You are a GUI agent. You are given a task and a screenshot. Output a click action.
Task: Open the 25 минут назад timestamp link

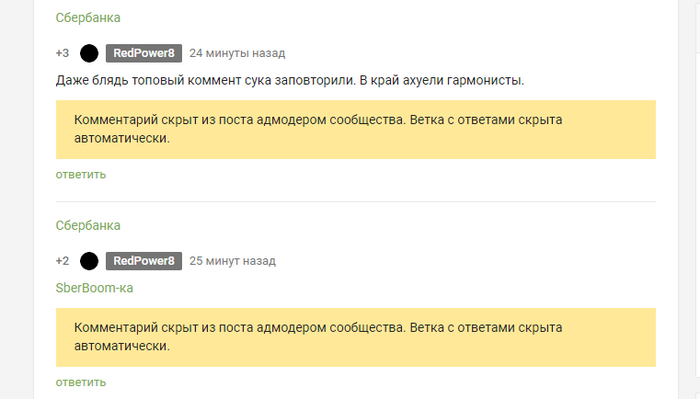(x=233, y=261)
